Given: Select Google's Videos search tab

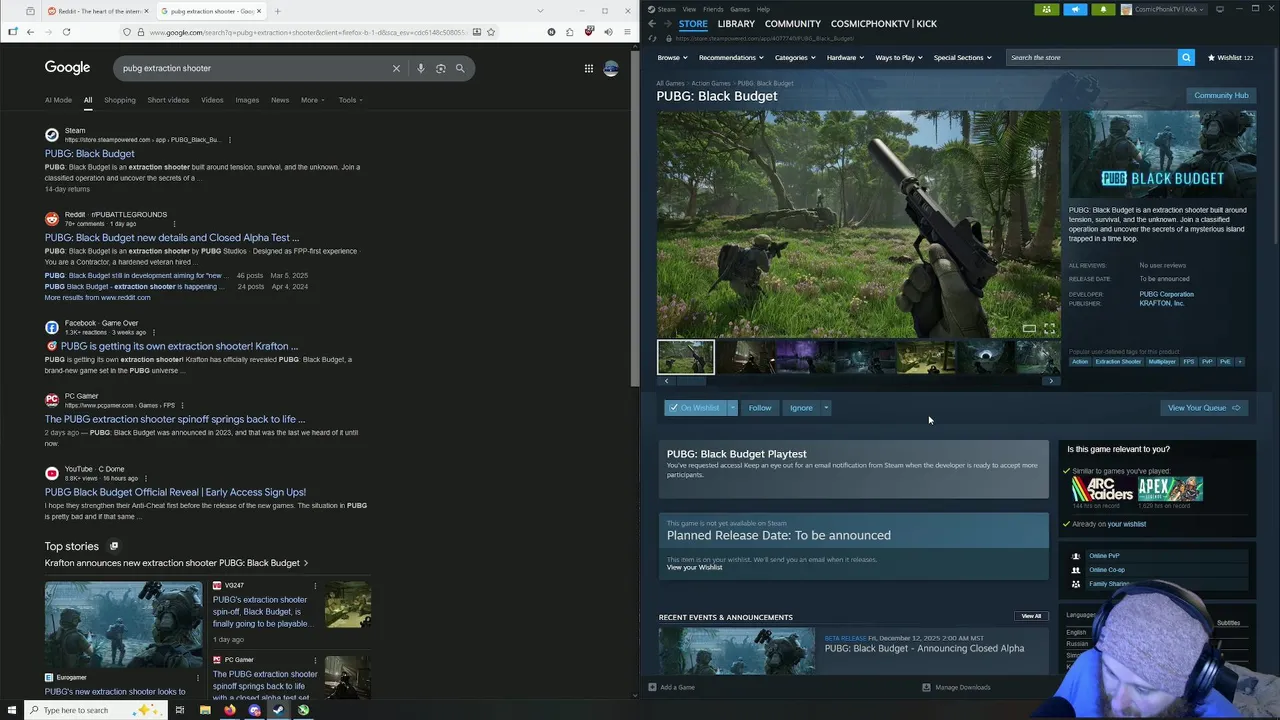Looking at the screenshot, I should click(x=212, y=100).
